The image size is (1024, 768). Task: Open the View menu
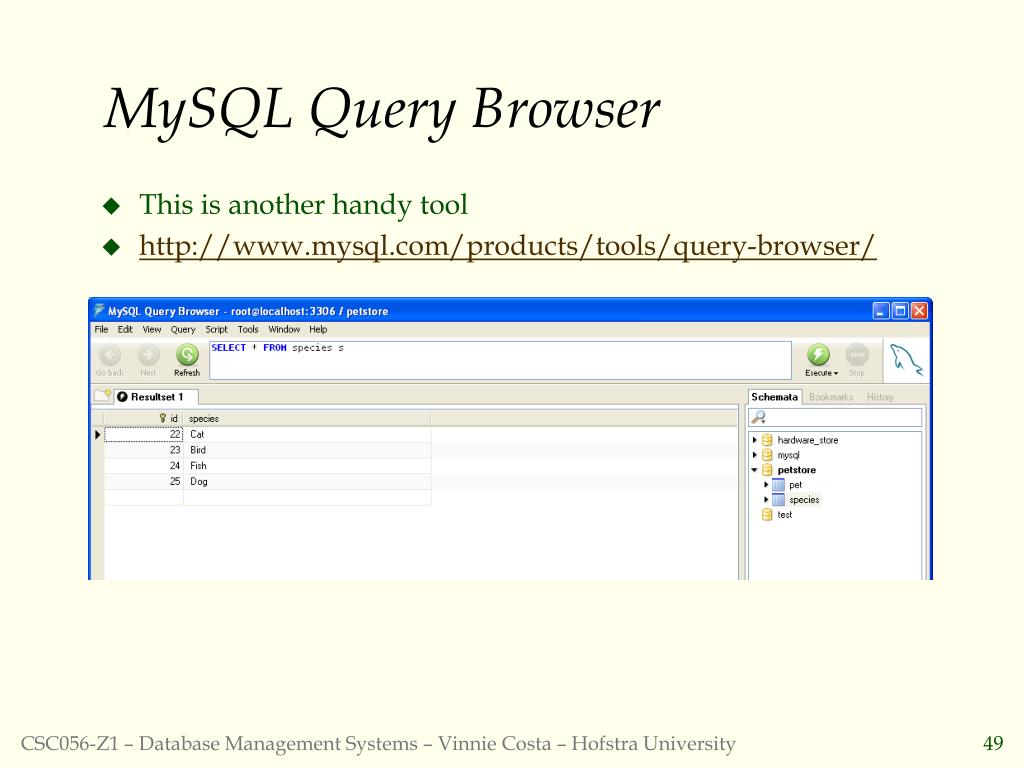pos(152,330)
